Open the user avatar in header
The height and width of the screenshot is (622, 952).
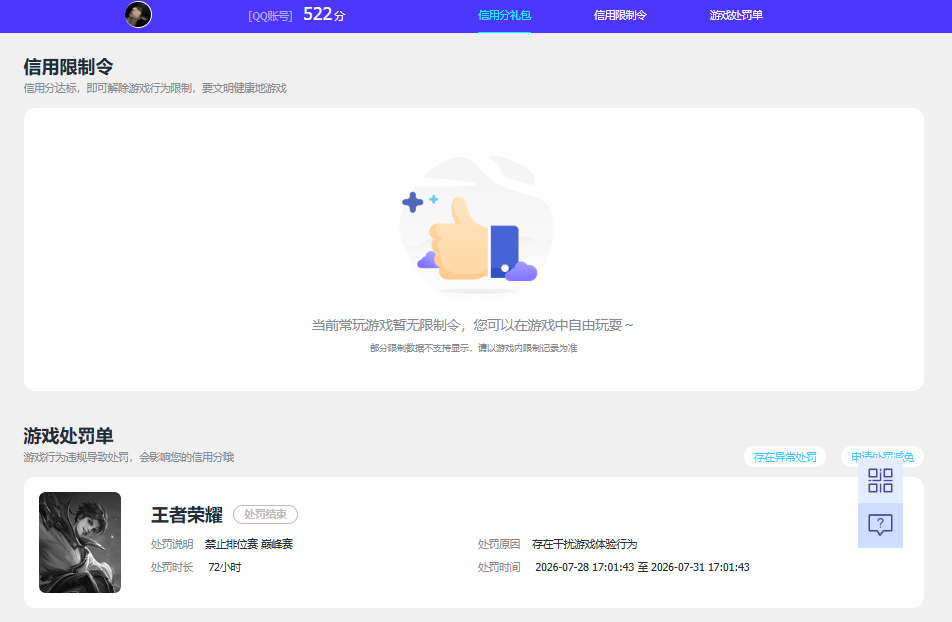pyautogui.click(x=138, y=15)
